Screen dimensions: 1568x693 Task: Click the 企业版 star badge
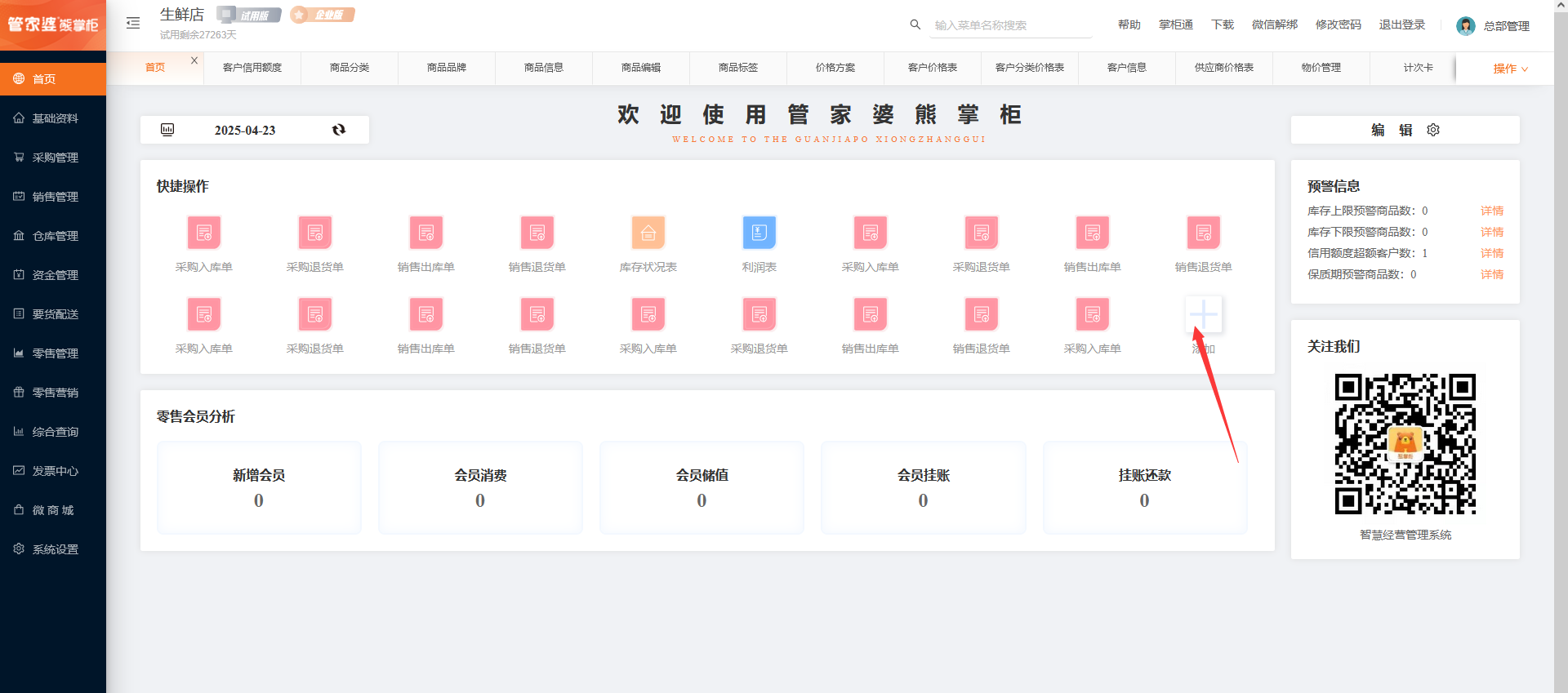coord(323,15)
